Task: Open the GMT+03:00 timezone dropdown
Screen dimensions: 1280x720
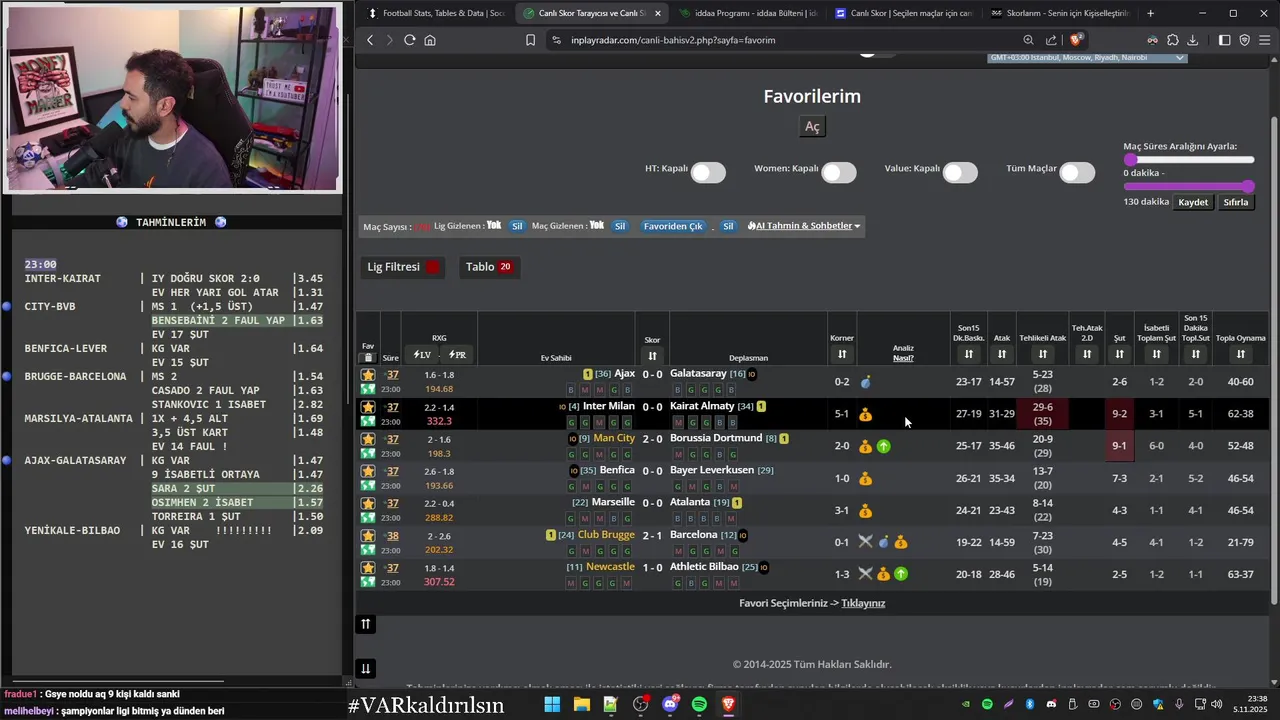Action: pos(1087,58)
